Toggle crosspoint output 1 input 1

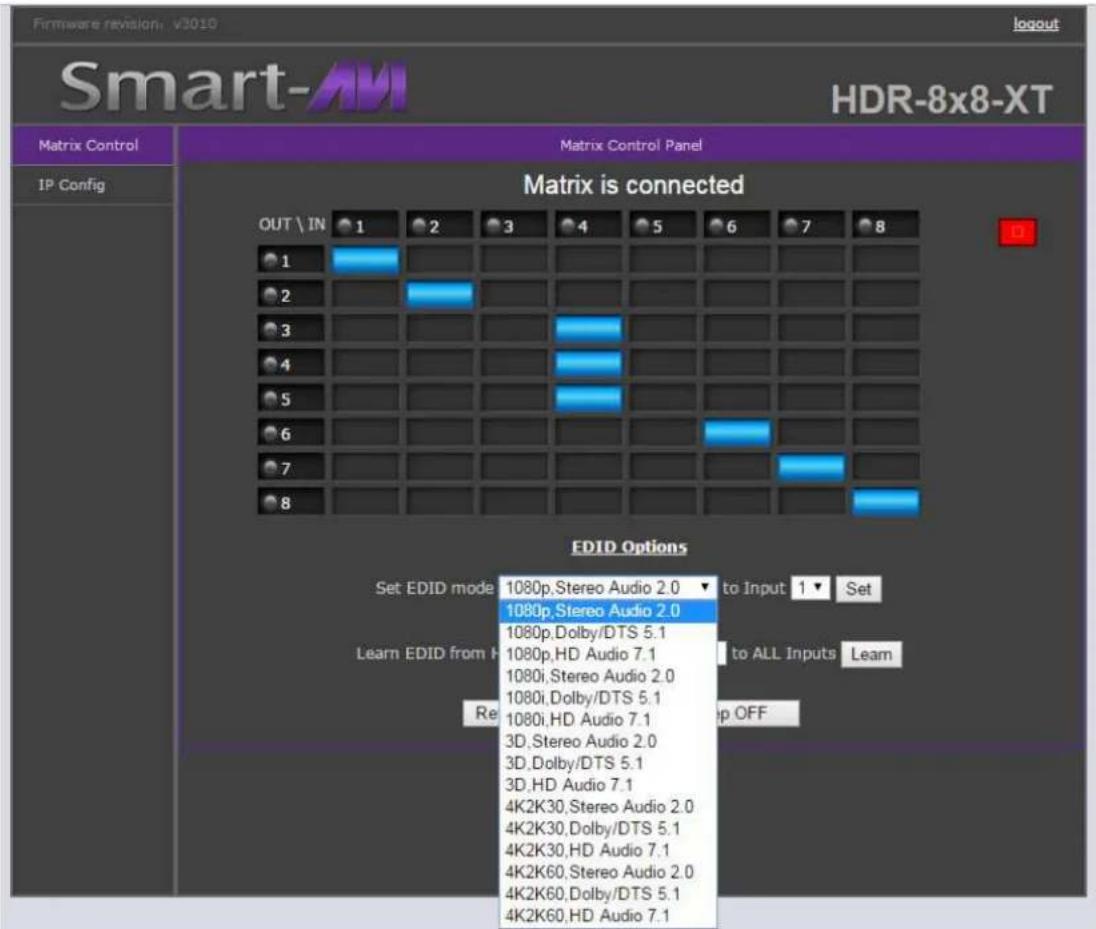366,260
